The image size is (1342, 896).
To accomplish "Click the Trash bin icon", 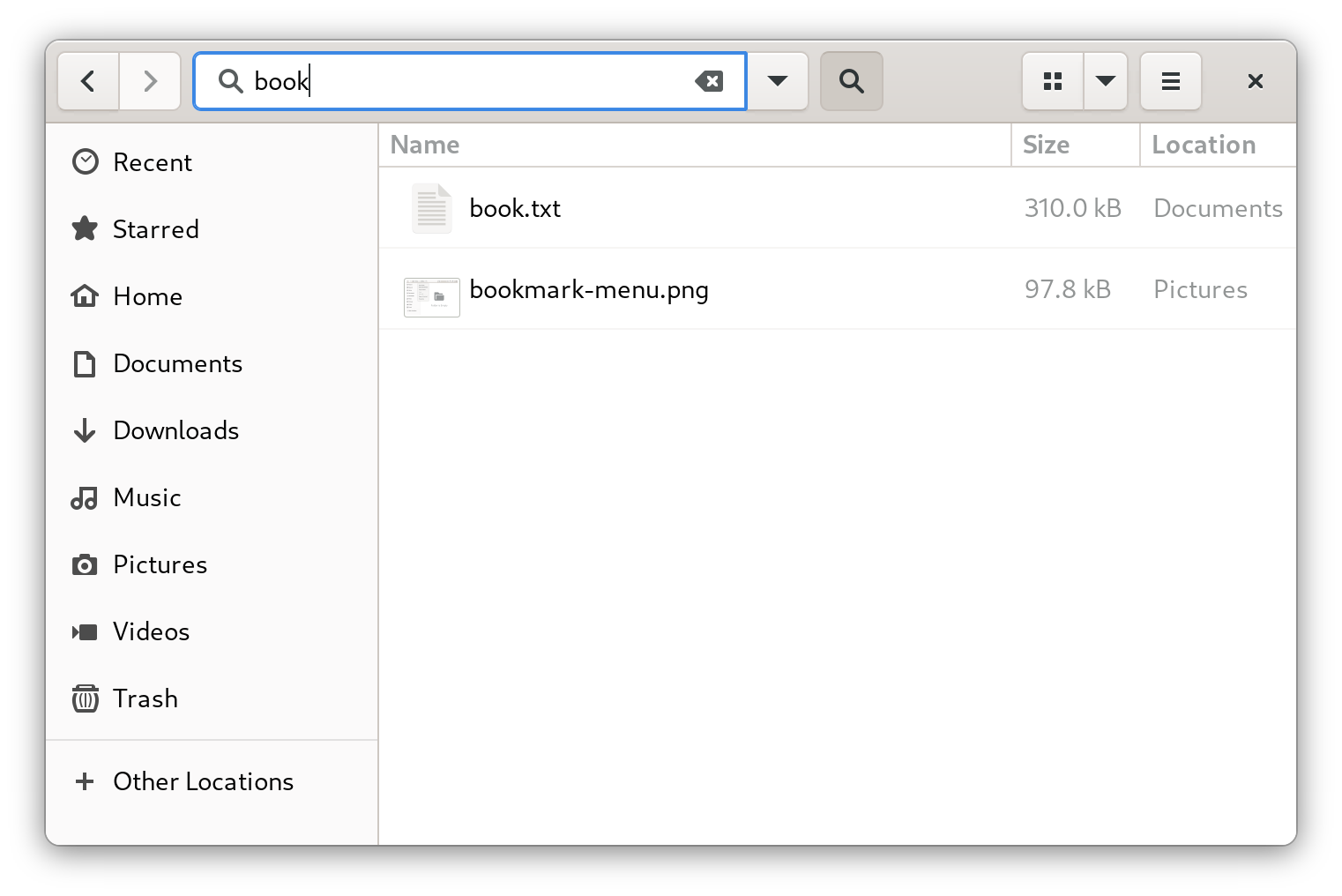I will point(85,698).
